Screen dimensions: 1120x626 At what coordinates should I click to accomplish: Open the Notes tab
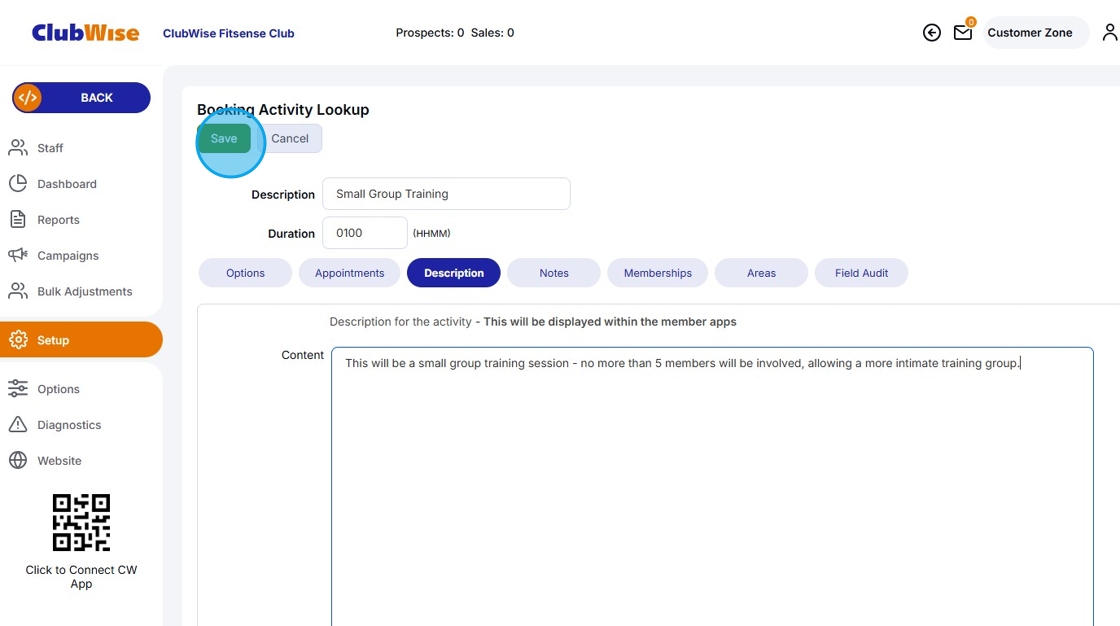[554, 273]
